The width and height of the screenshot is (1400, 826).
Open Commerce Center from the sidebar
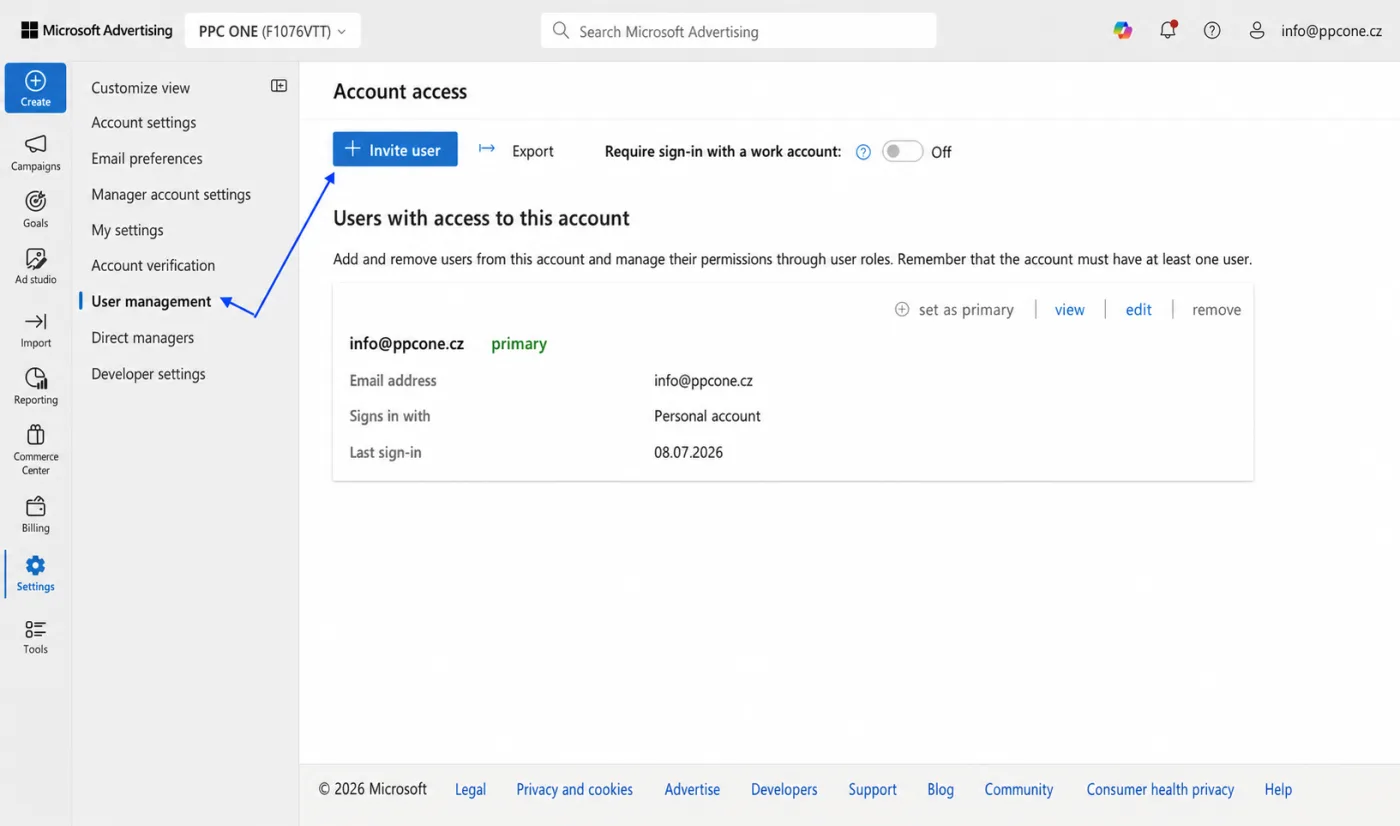35,450
